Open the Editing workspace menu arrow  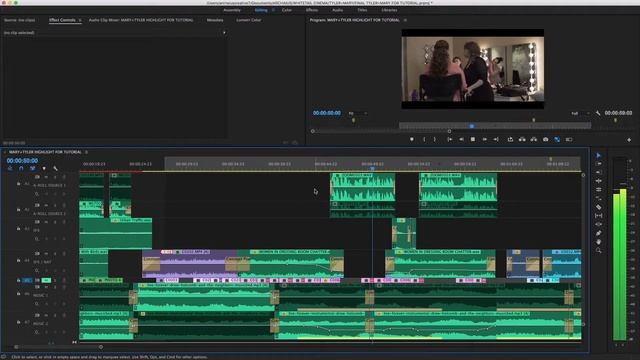(x=273, y=10)
